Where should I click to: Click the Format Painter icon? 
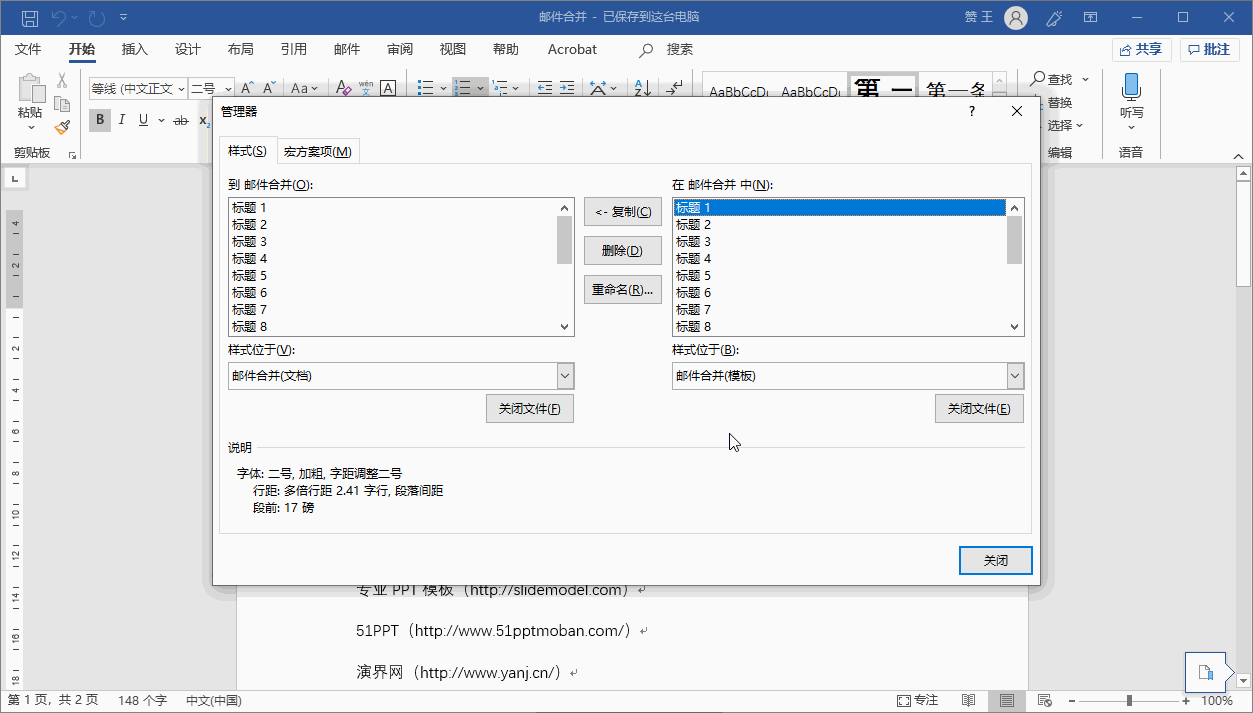[60, 127]
